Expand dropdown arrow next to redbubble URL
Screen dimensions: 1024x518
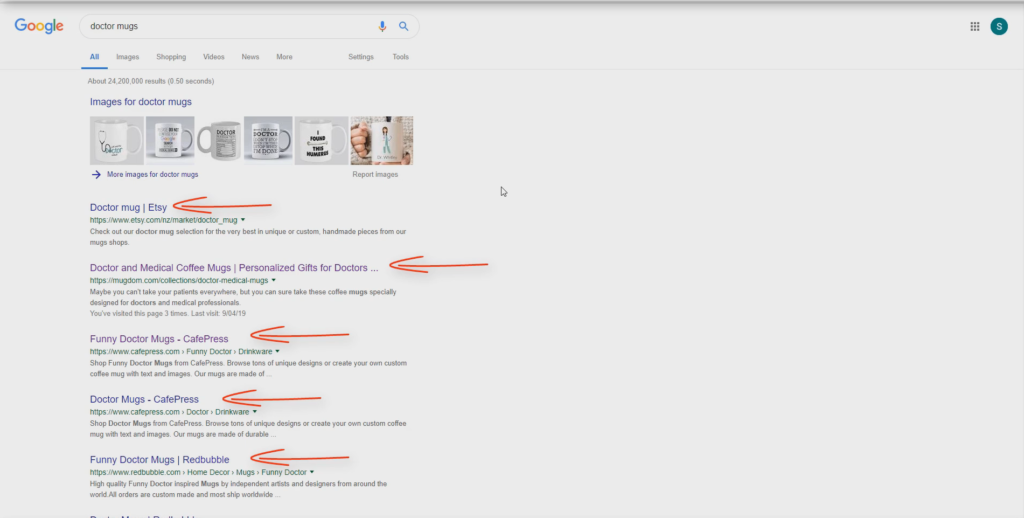pyautogui.click(x=312, y=472)
